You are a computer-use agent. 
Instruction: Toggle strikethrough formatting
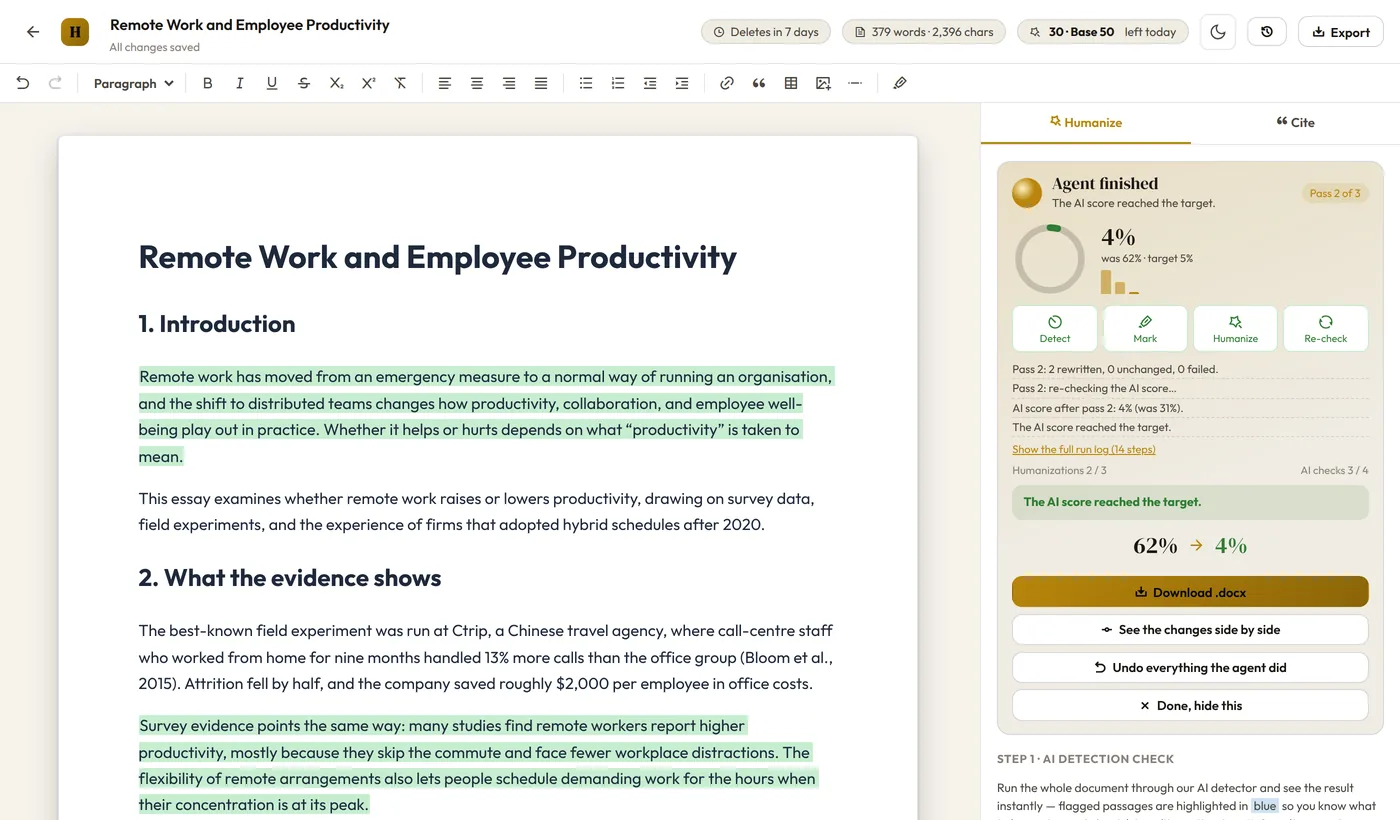(x=304, y=84)
